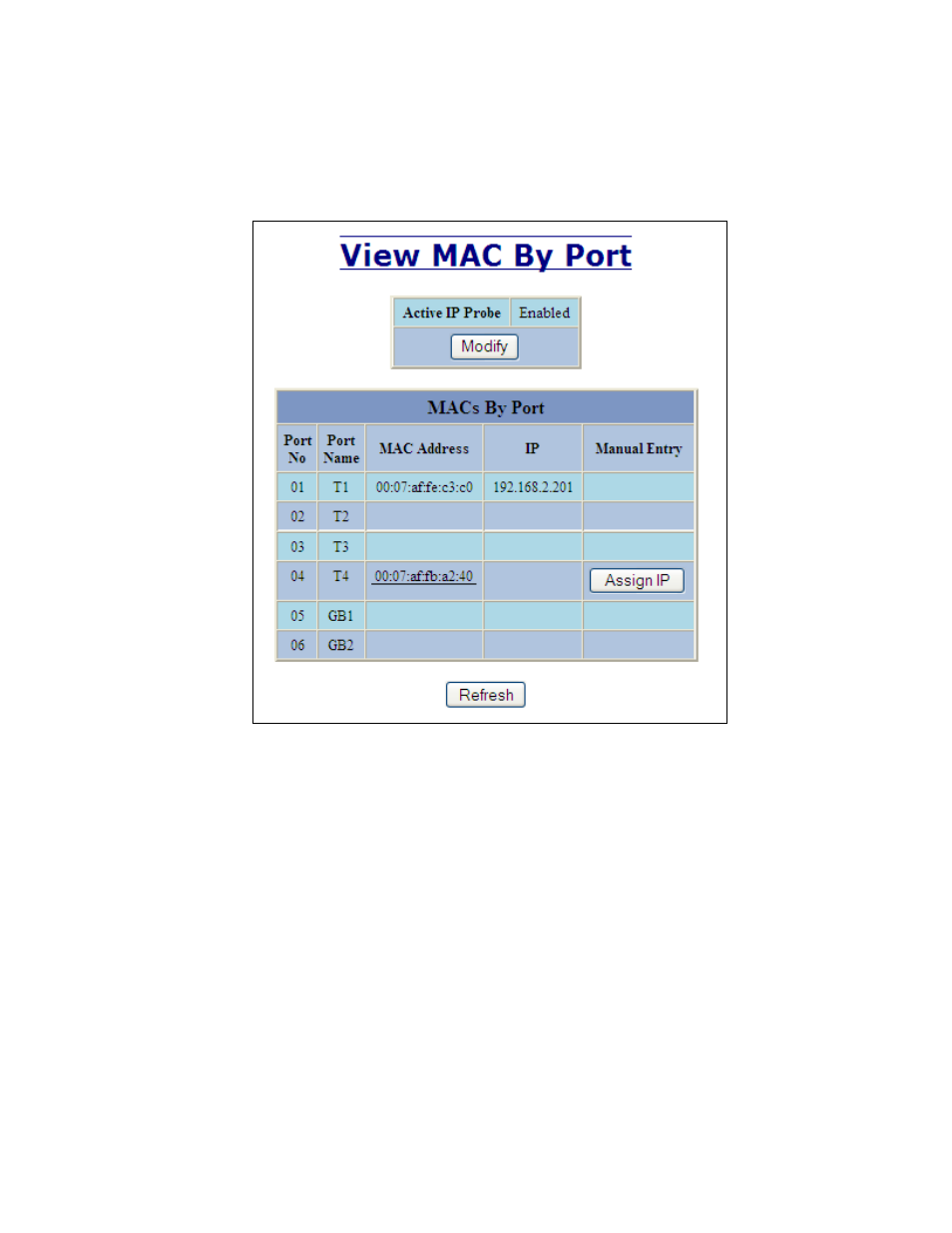Click the MAC Address column header
The height and width of the screenshot is (1233, 952).
click(x=424, y=448)
